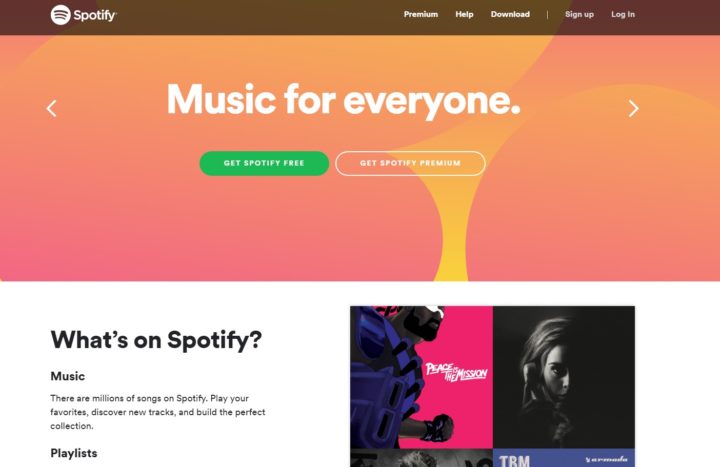This screenshot has width=720, height=467.
Task: Click the Music for everyone headline
Action: coord(343,100)
